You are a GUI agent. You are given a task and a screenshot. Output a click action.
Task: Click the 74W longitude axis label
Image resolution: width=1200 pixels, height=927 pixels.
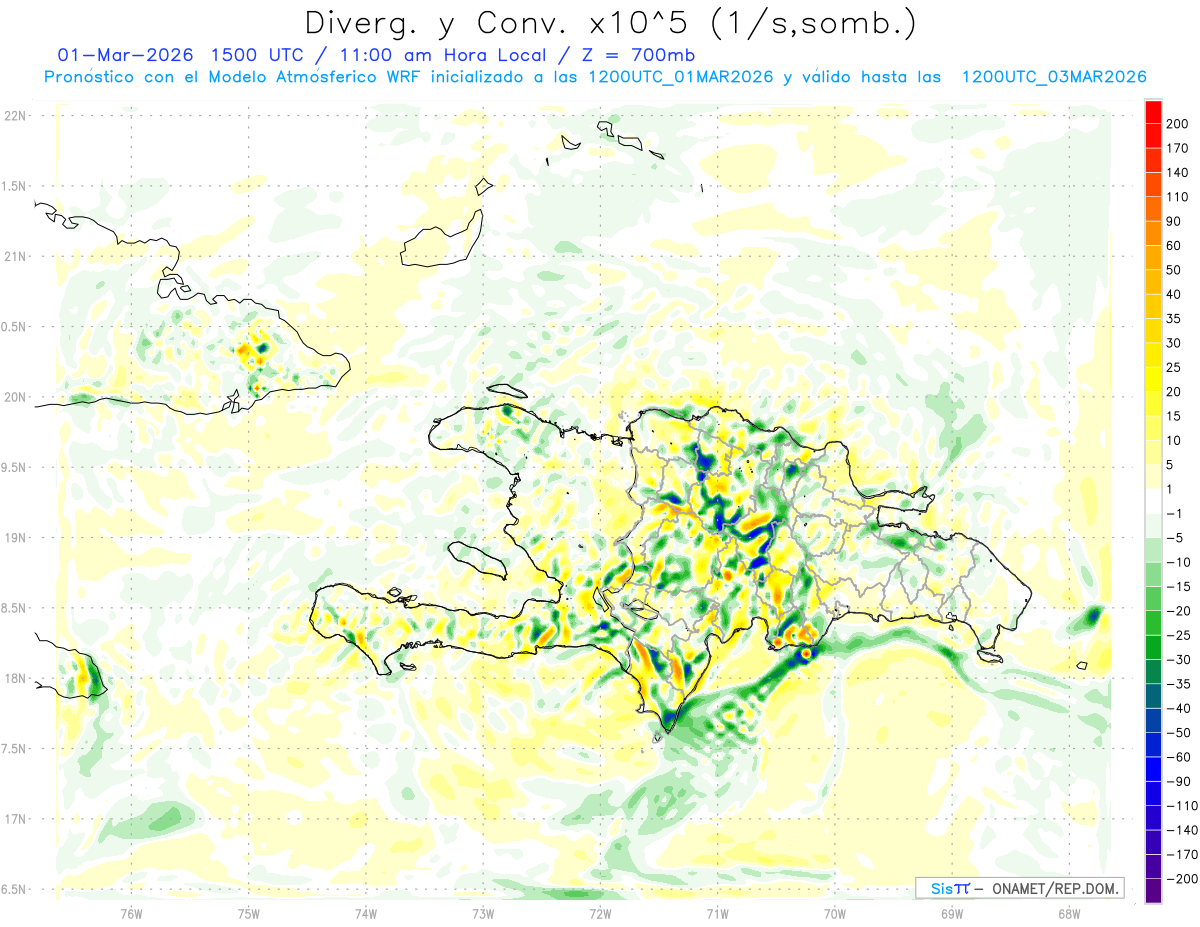coord(366,912)
